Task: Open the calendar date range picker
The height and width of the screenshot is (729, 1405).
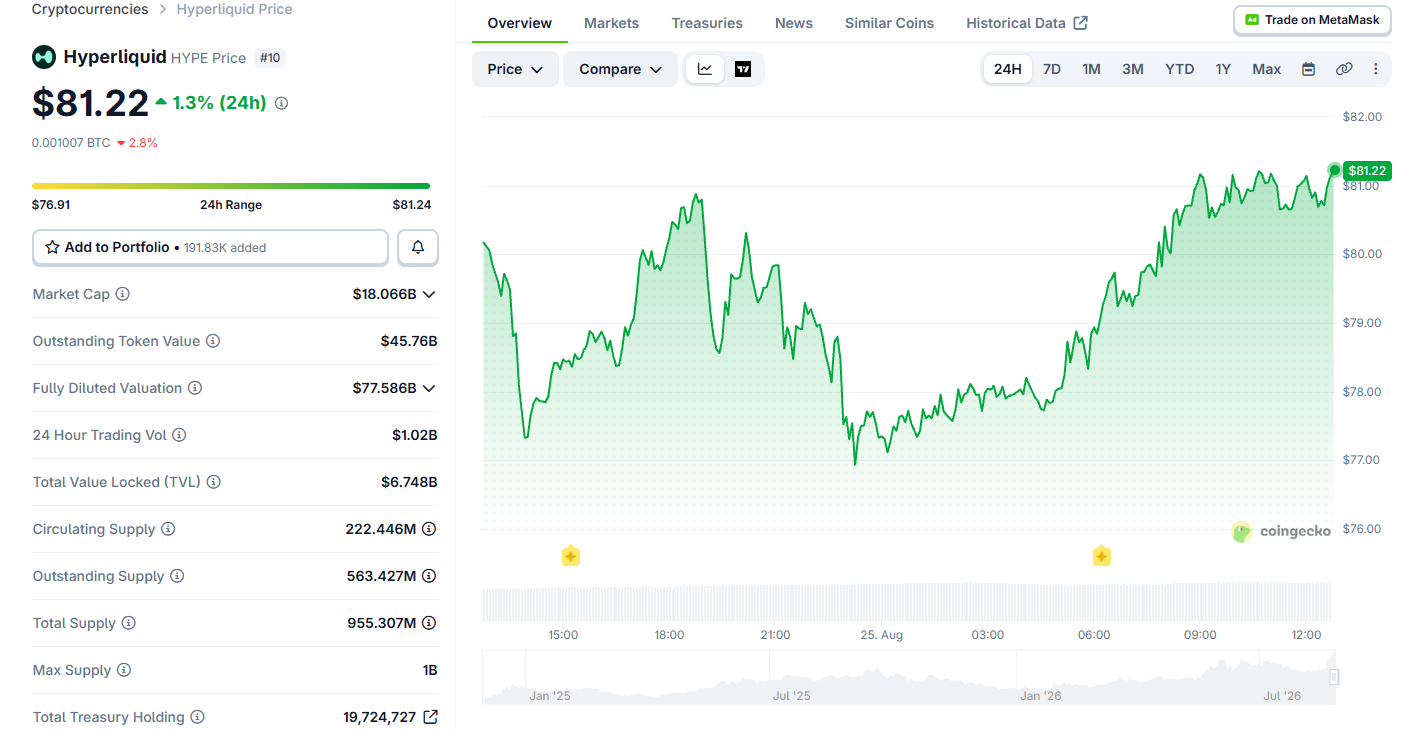Action: (1308, 69)
